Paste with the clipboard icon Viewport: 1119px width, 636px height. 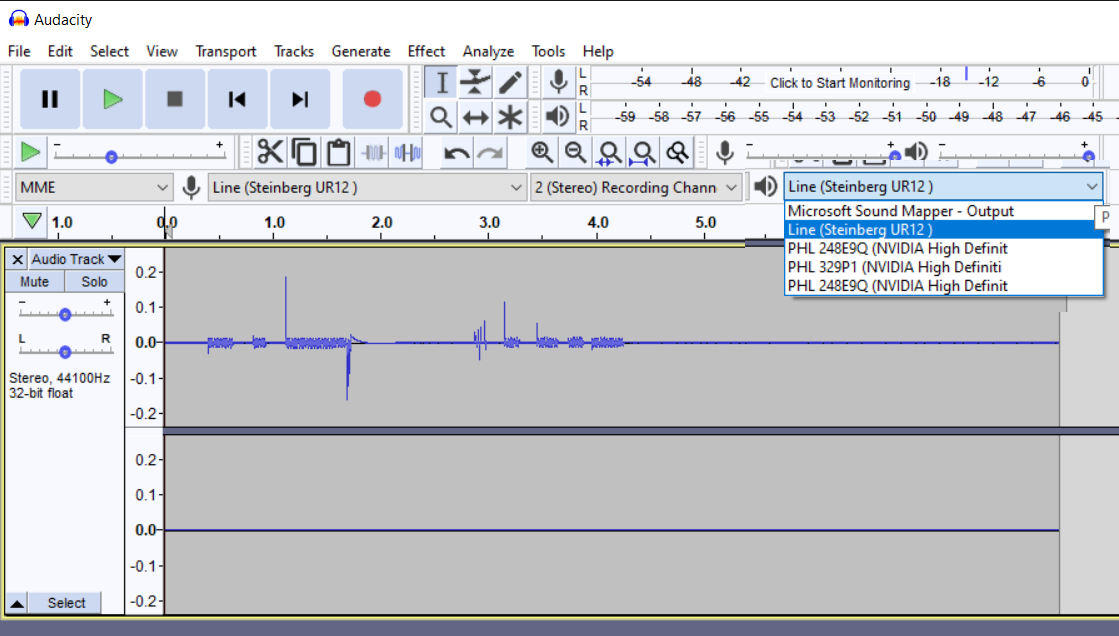pos(338,152)
